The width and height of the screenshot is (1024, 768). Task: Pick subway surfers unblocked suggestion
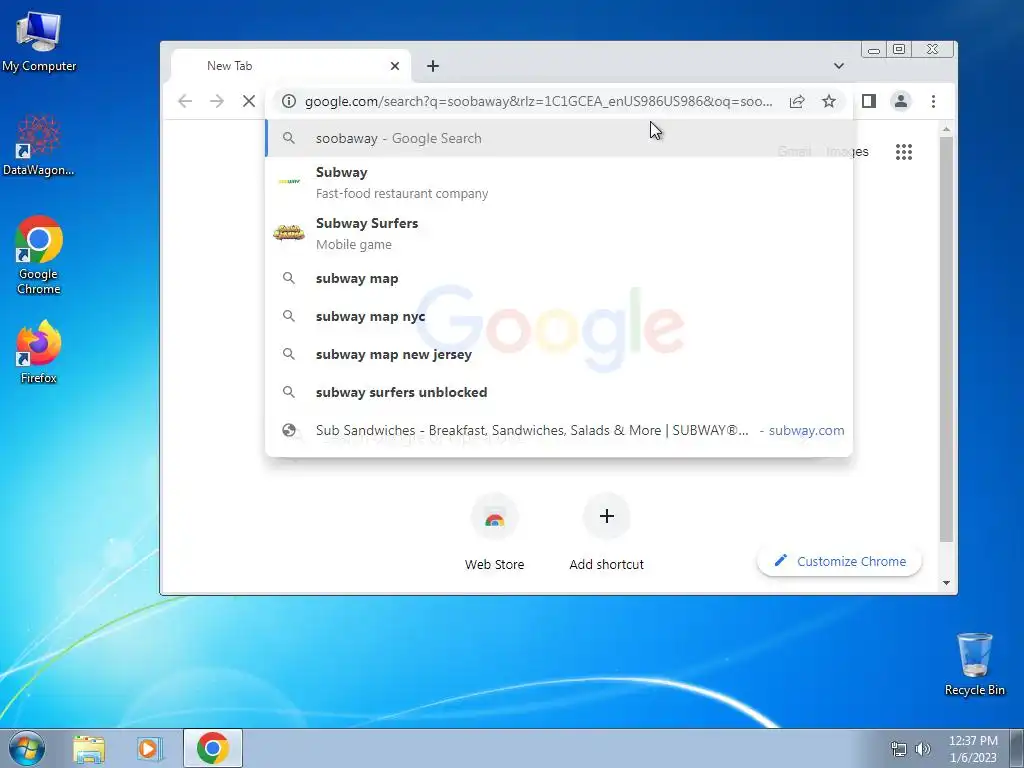click(x=559, y=392)
